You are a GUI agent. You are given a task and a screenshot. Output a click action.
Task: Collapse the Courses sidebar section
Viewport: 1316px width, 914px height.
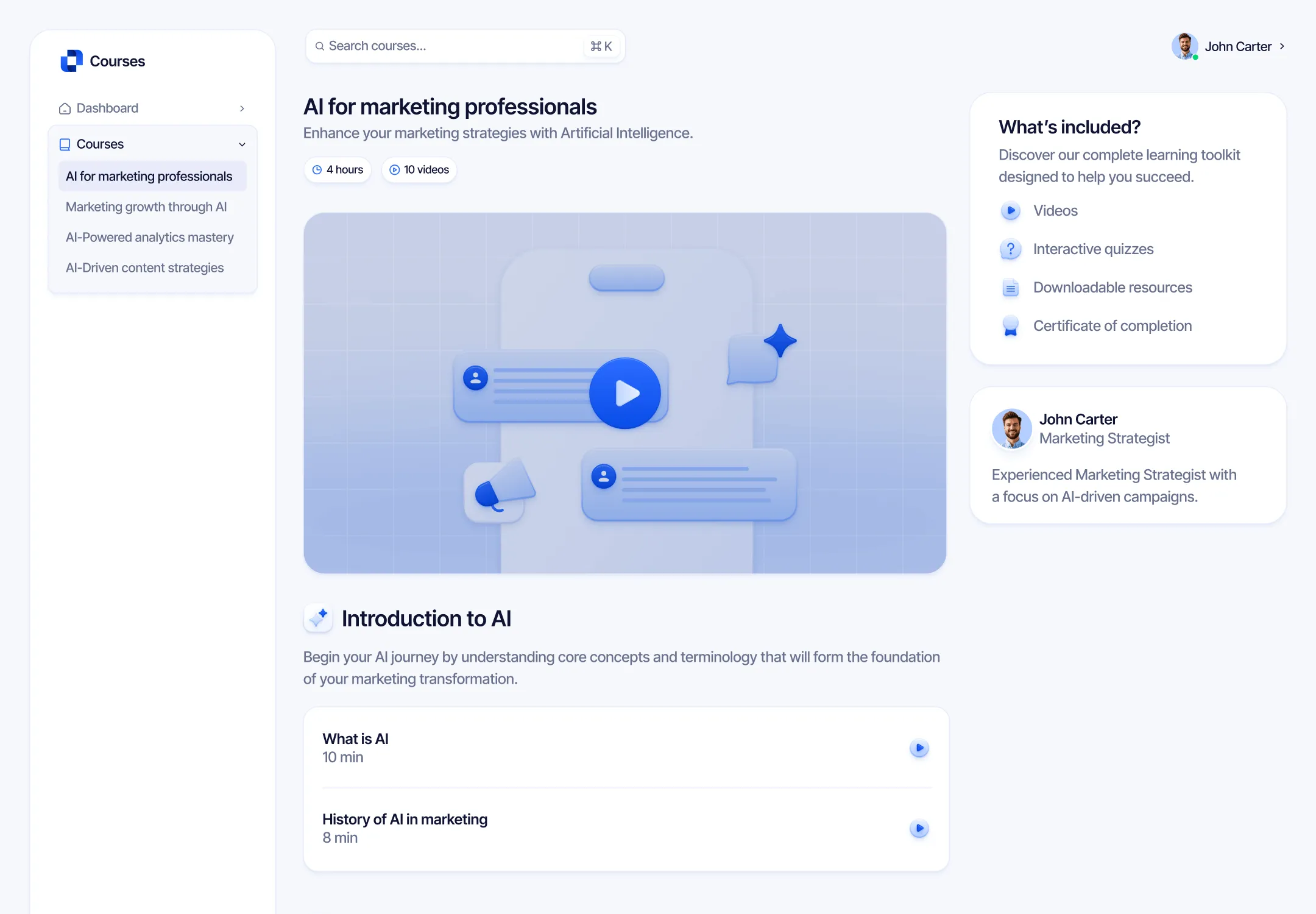pyautogui.click(x=242, y=144)
